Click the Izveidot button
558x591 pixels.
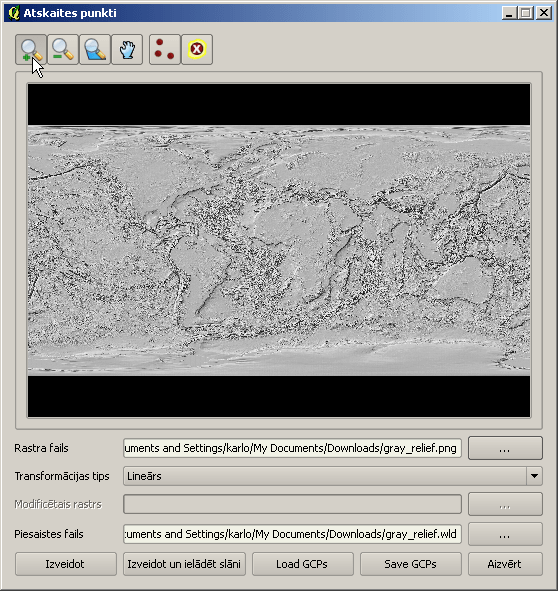(66, 564)
